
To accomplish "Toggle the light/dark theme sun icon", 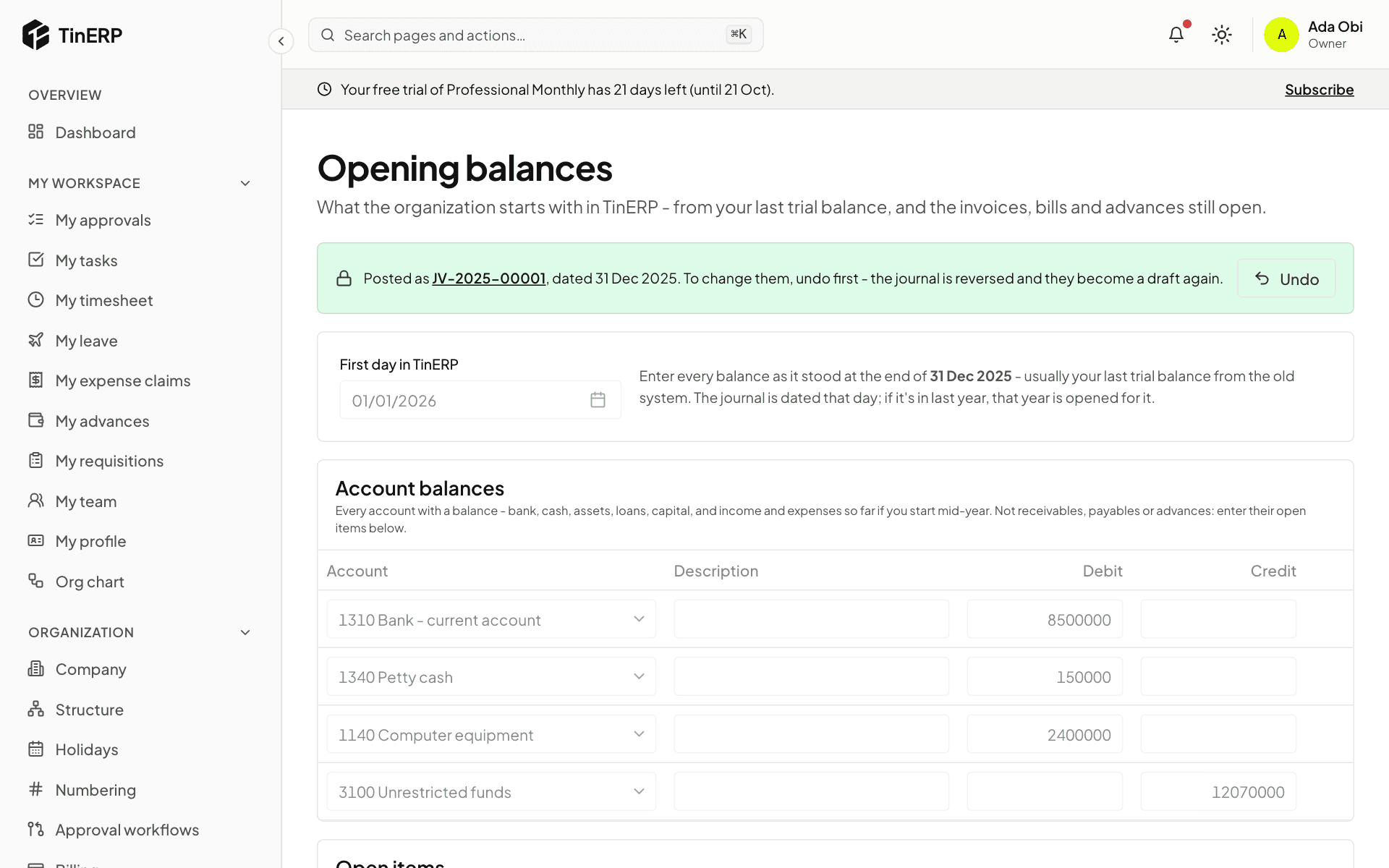I will pyautogui.click(x=1222, y=35).
